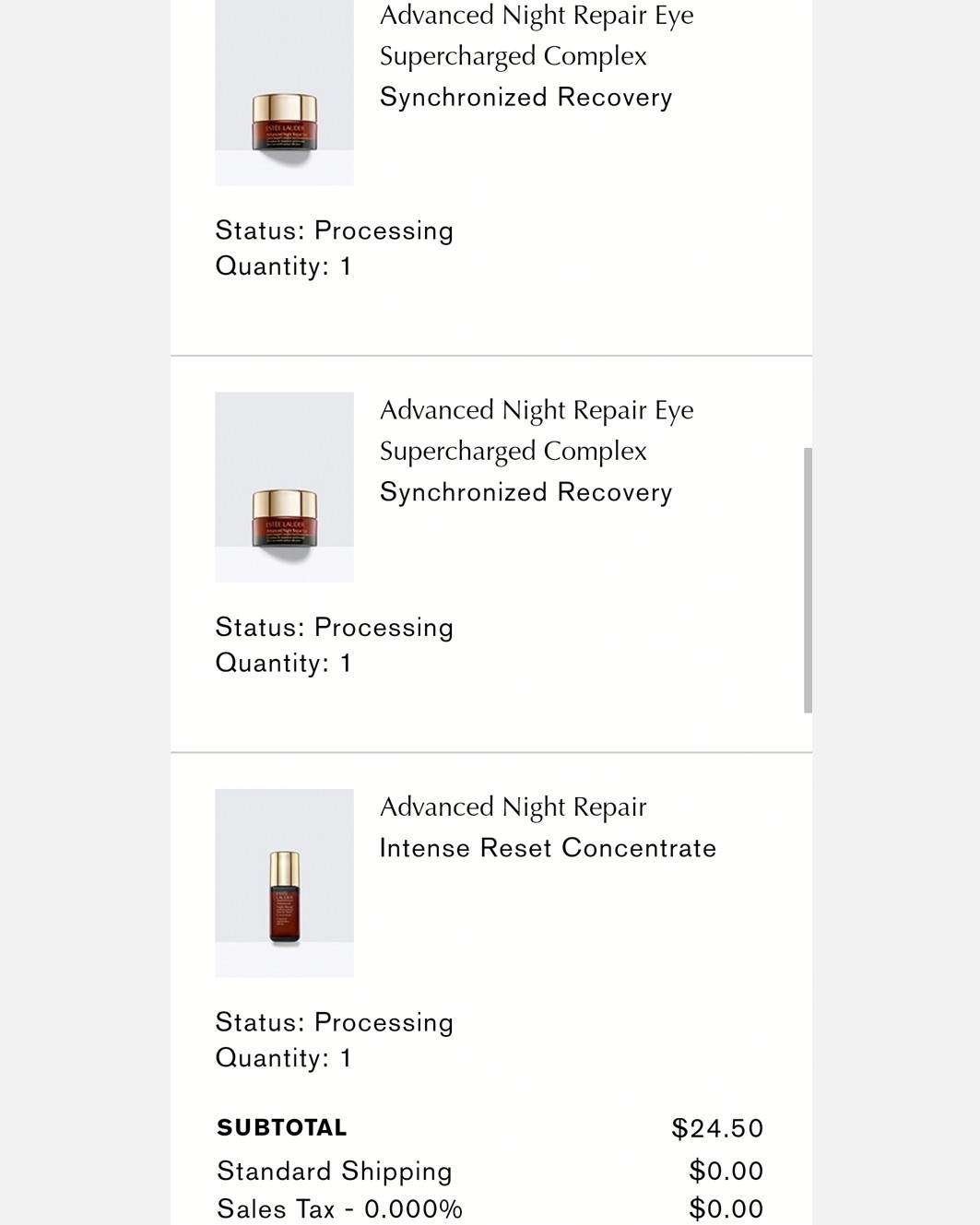Select the third item's Status: Processing text
This screenshot has width=980, height=1225.
[334, 1022]
